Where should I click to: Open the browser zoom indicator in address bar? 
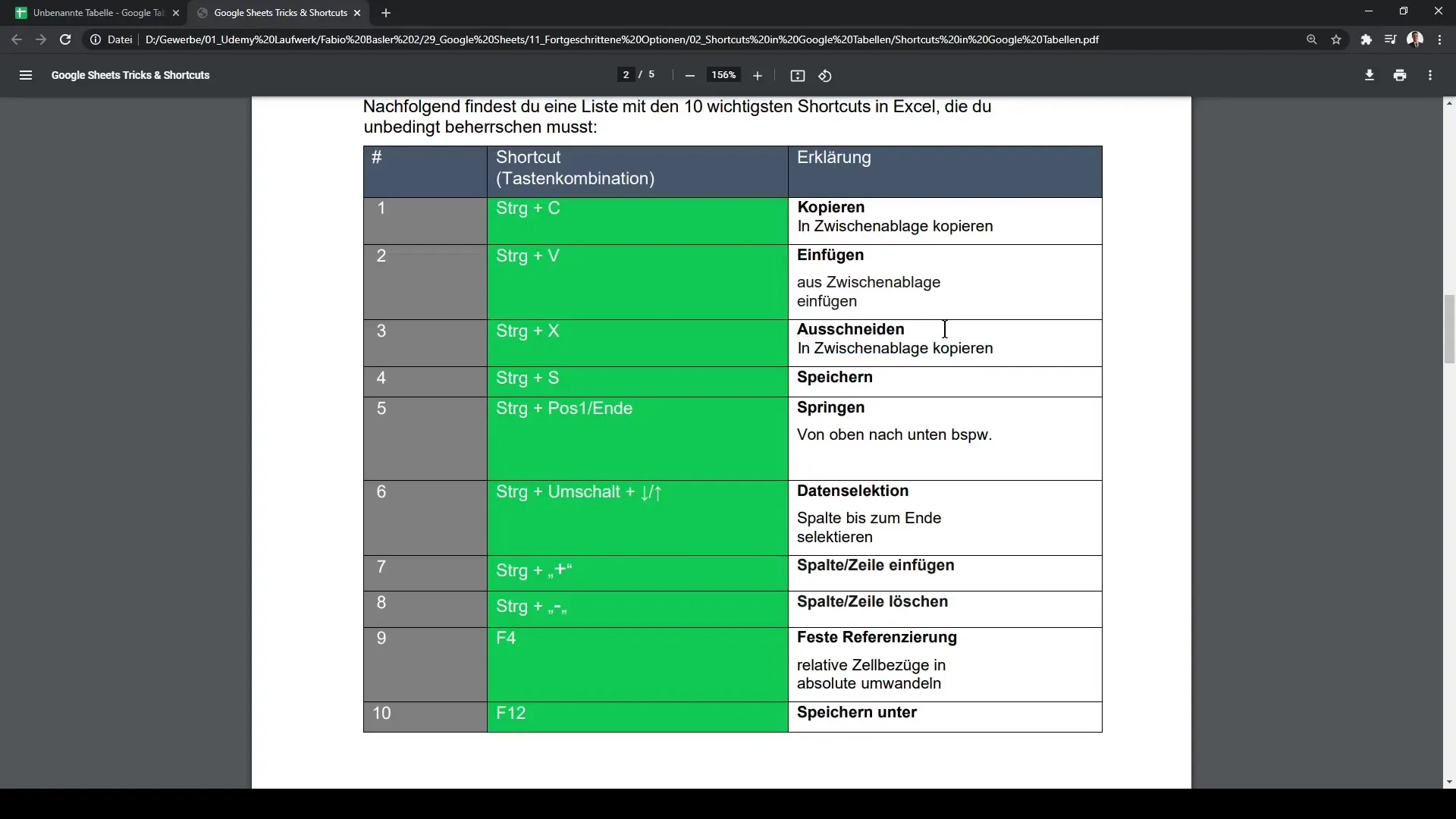(x=1311, y=39)
